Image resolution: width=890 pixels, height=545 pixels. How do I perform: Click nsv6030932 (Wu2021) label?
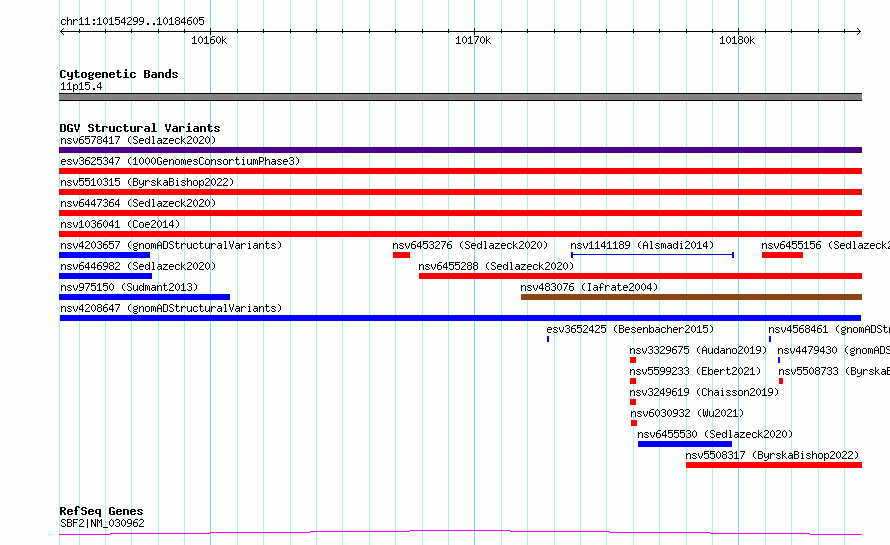click(x=687, y=413)
